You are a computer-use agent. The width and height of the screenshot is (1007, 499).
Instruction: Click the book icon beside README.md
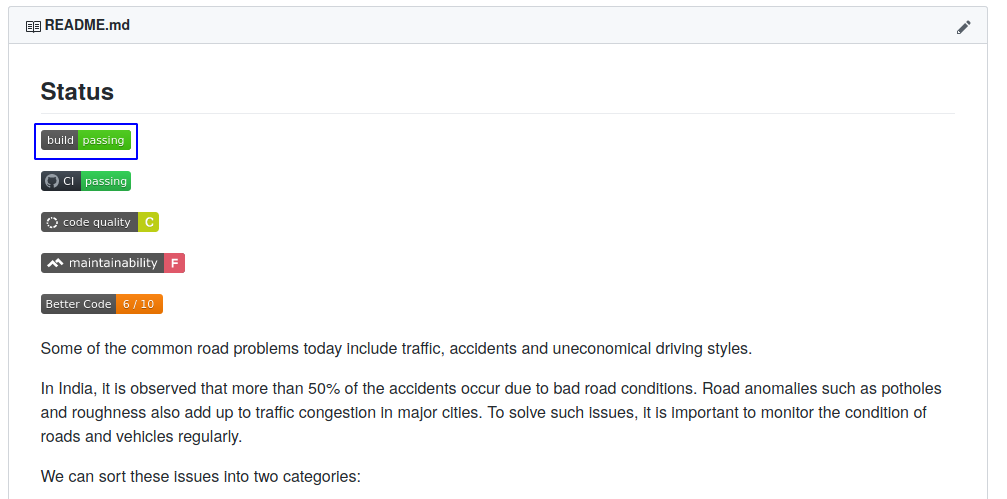[x=33, y=26]
